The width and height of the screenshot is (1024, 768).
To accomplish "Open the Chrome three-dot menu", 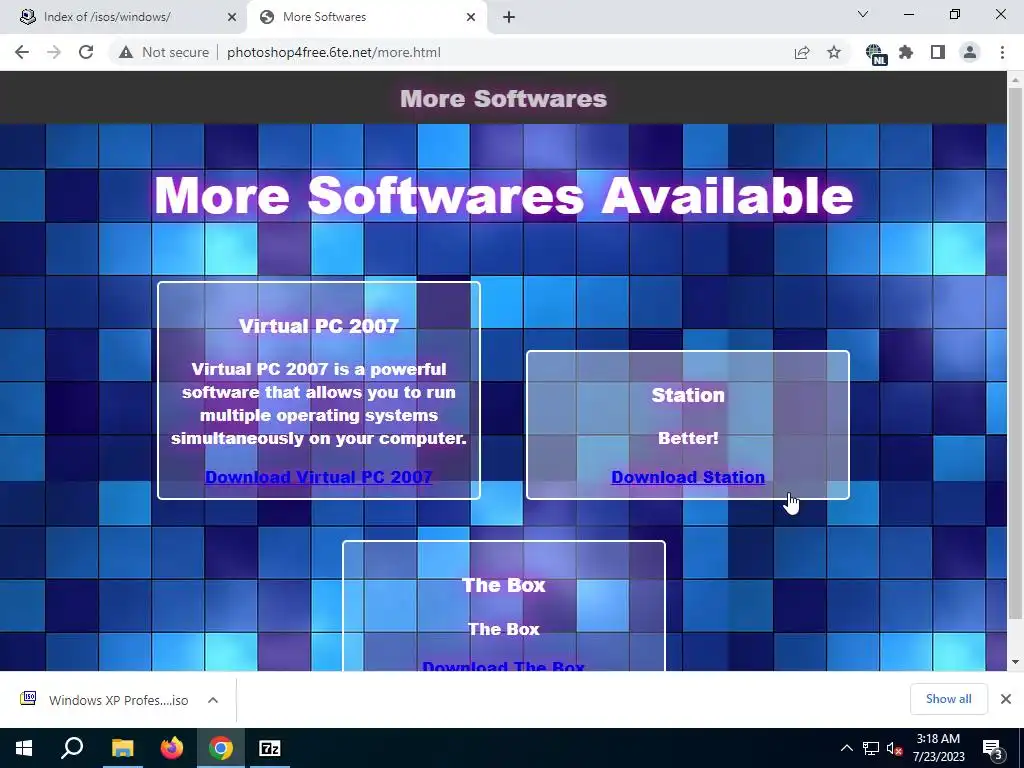I will (x=1002, y=52).
